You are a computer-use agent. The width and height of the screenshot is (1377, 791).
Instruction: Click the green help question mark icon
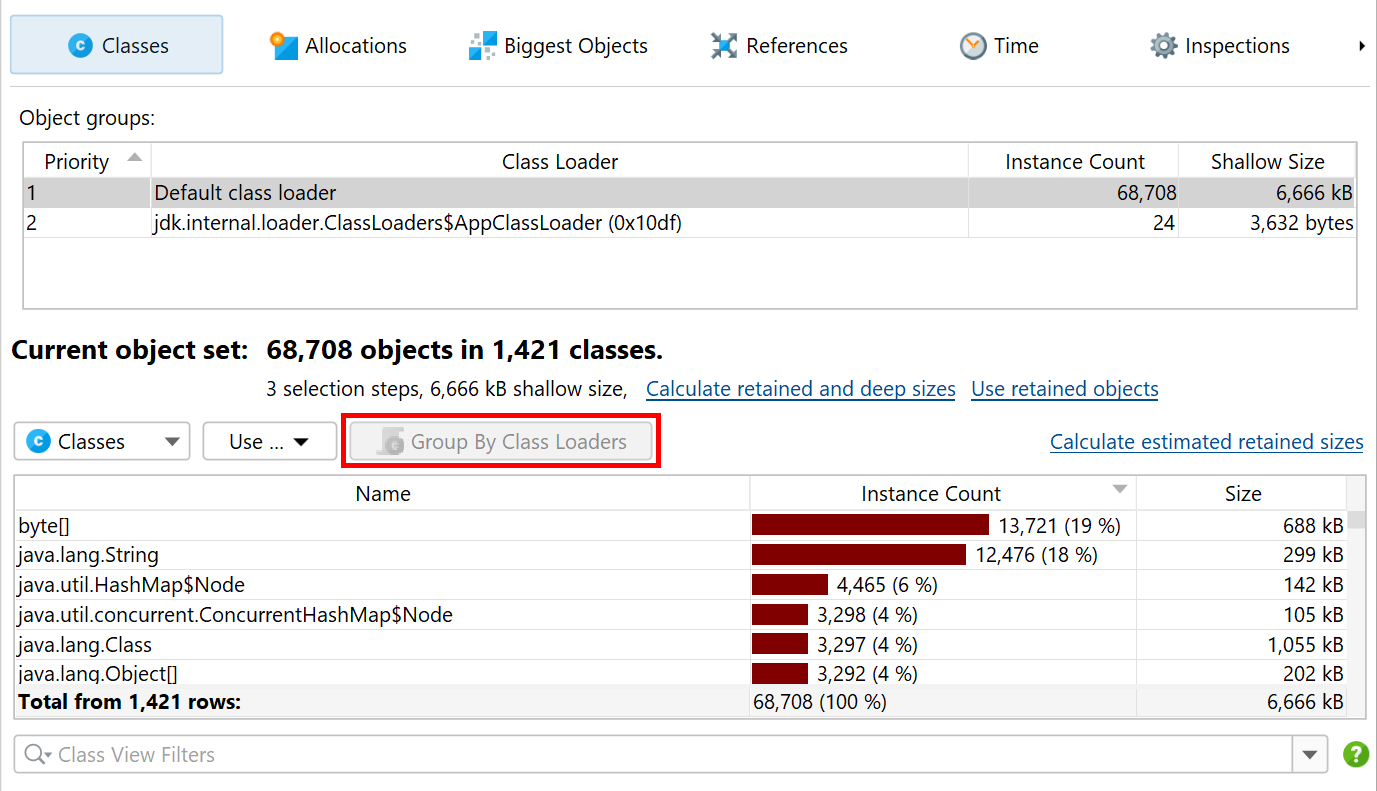pyautogui.click(x=1356, y=754)
